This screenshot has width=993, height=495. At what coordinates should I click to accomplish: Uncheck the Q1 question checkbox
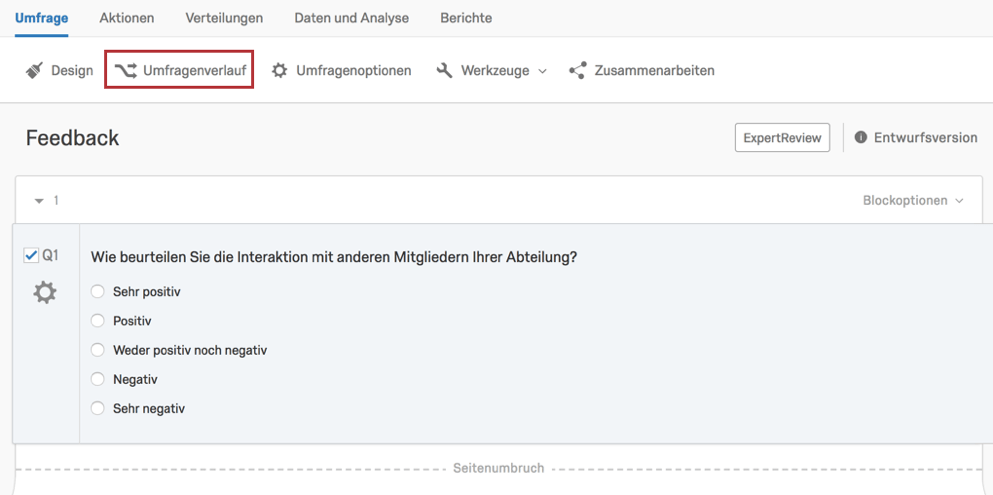coord(30,256)
